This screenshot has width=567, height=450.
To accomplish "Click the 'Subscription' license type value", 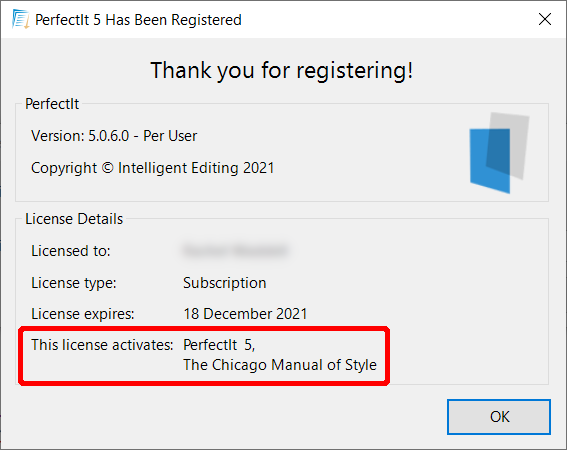I will point(225,283).
